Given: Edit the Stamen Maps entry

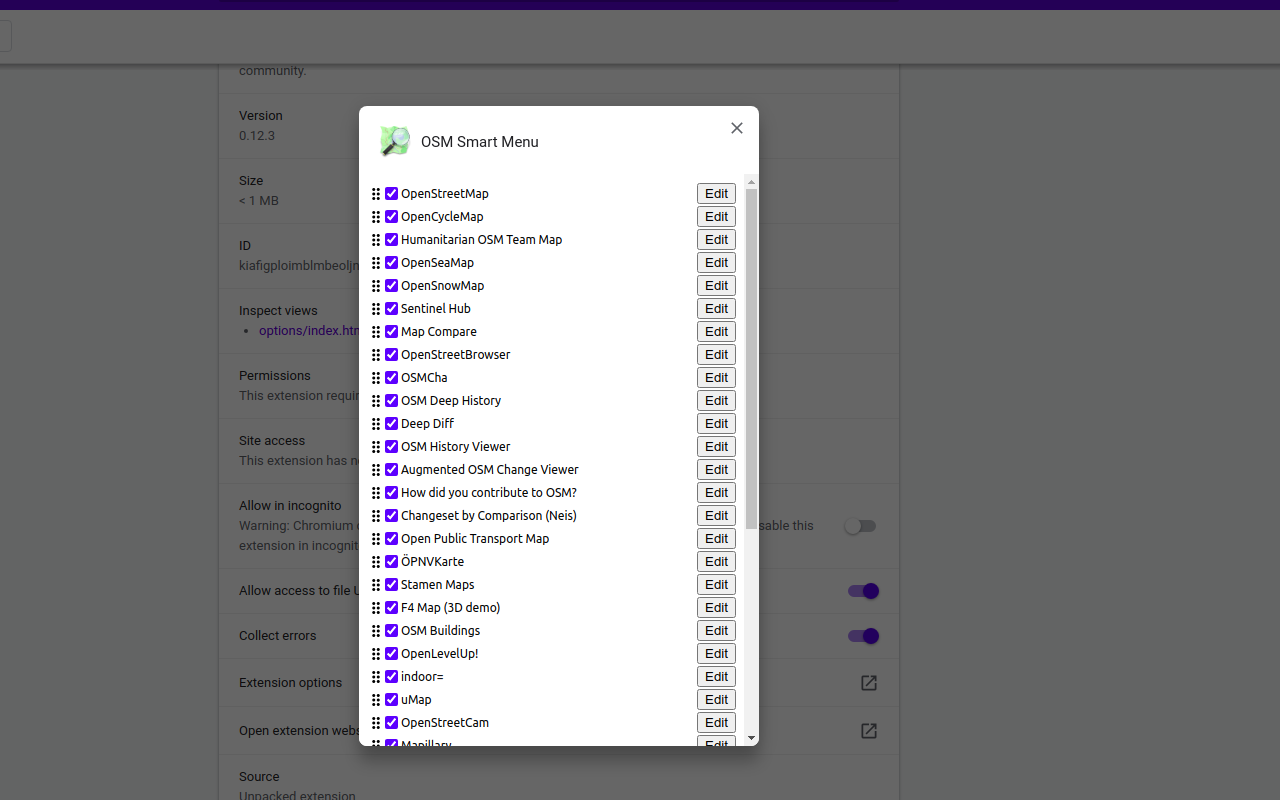Looking at the screenshot, I should (716, 585).
